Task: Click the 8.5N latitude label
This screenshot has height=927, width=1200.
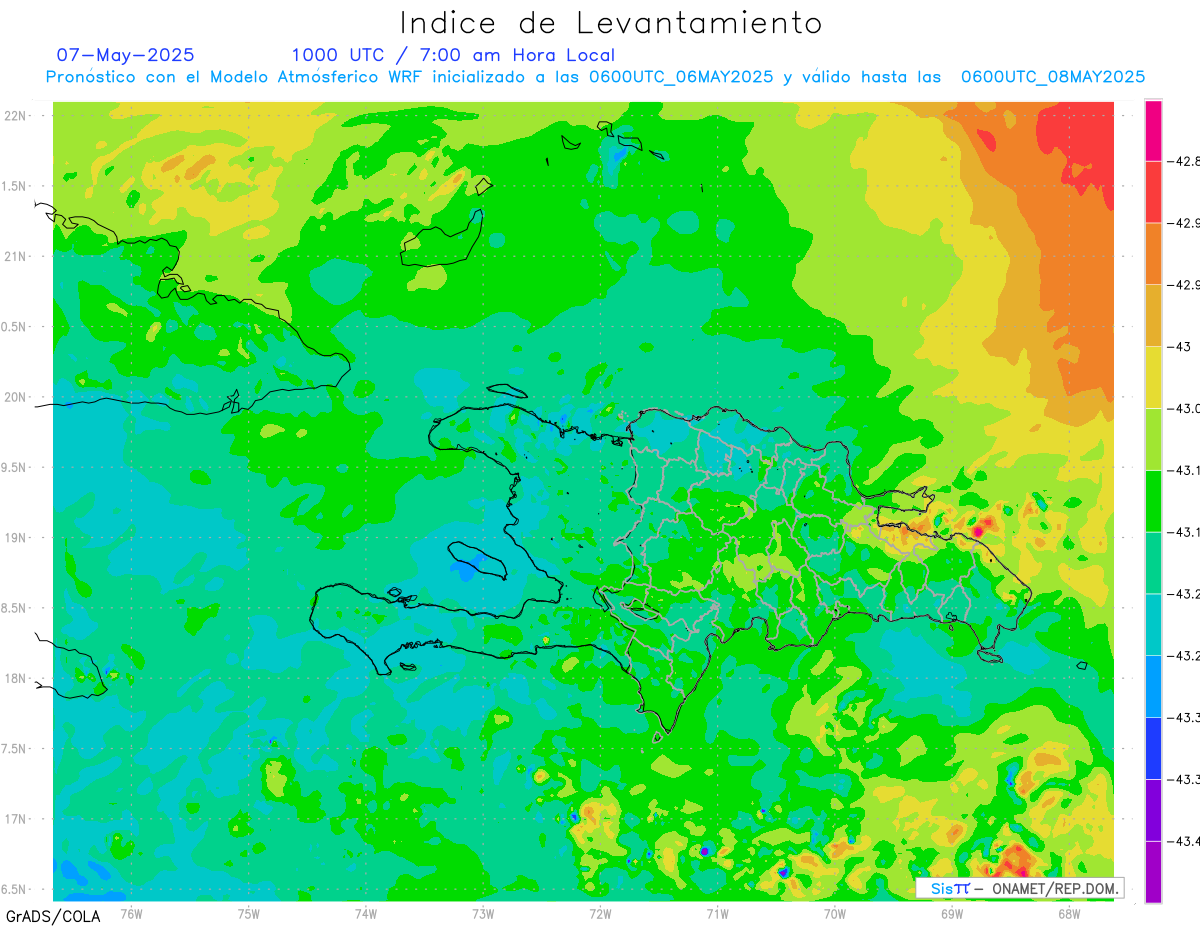Action: [15, 608]
